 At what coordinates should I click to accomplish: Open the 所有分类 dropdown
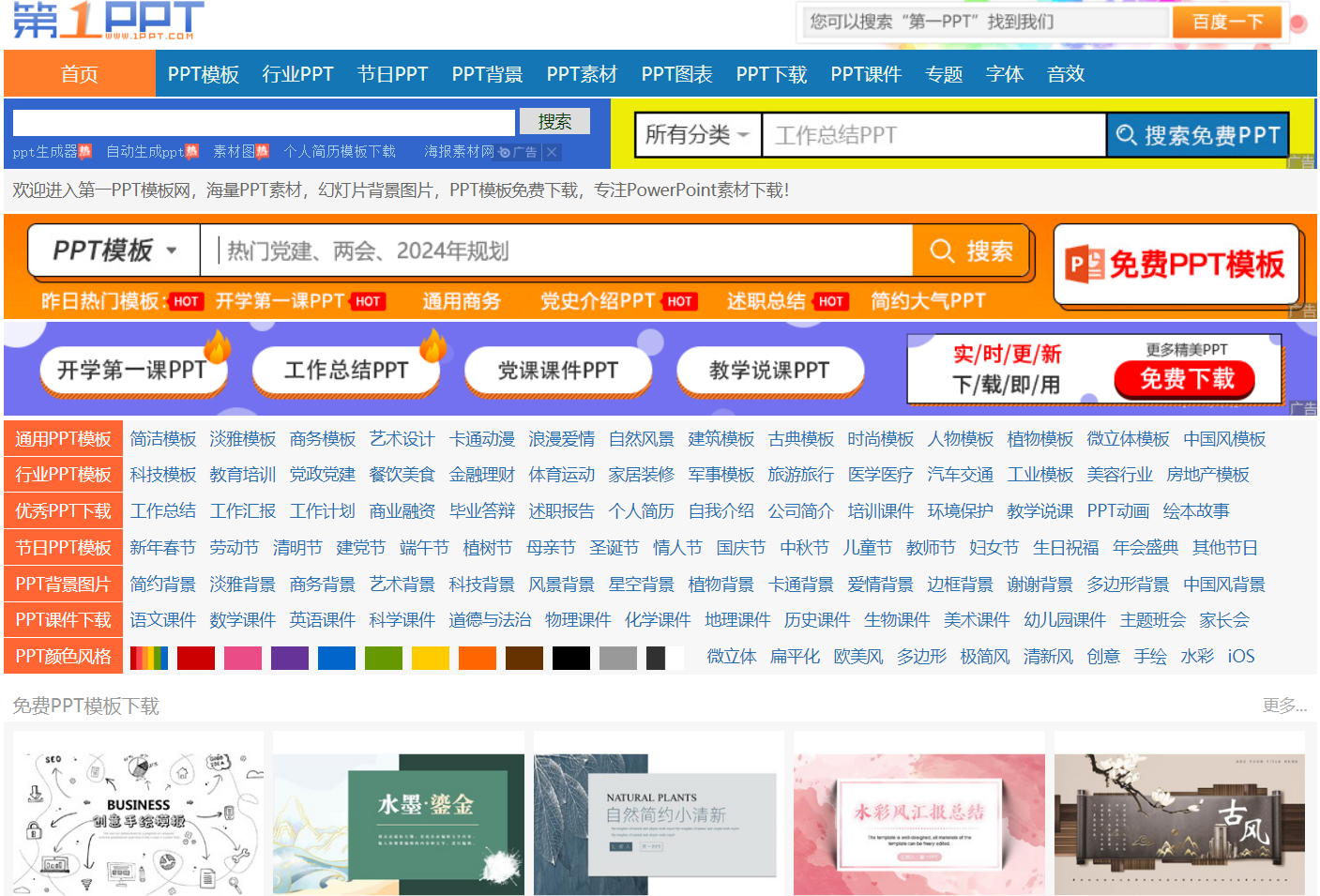pyautogui.click(x=696, y=134)
